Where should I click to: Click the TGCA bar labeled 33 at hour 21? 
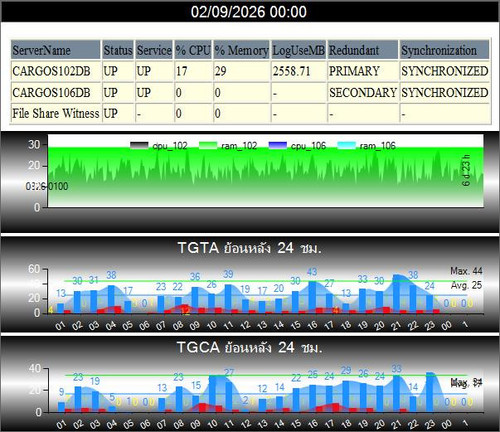point(396,394)
